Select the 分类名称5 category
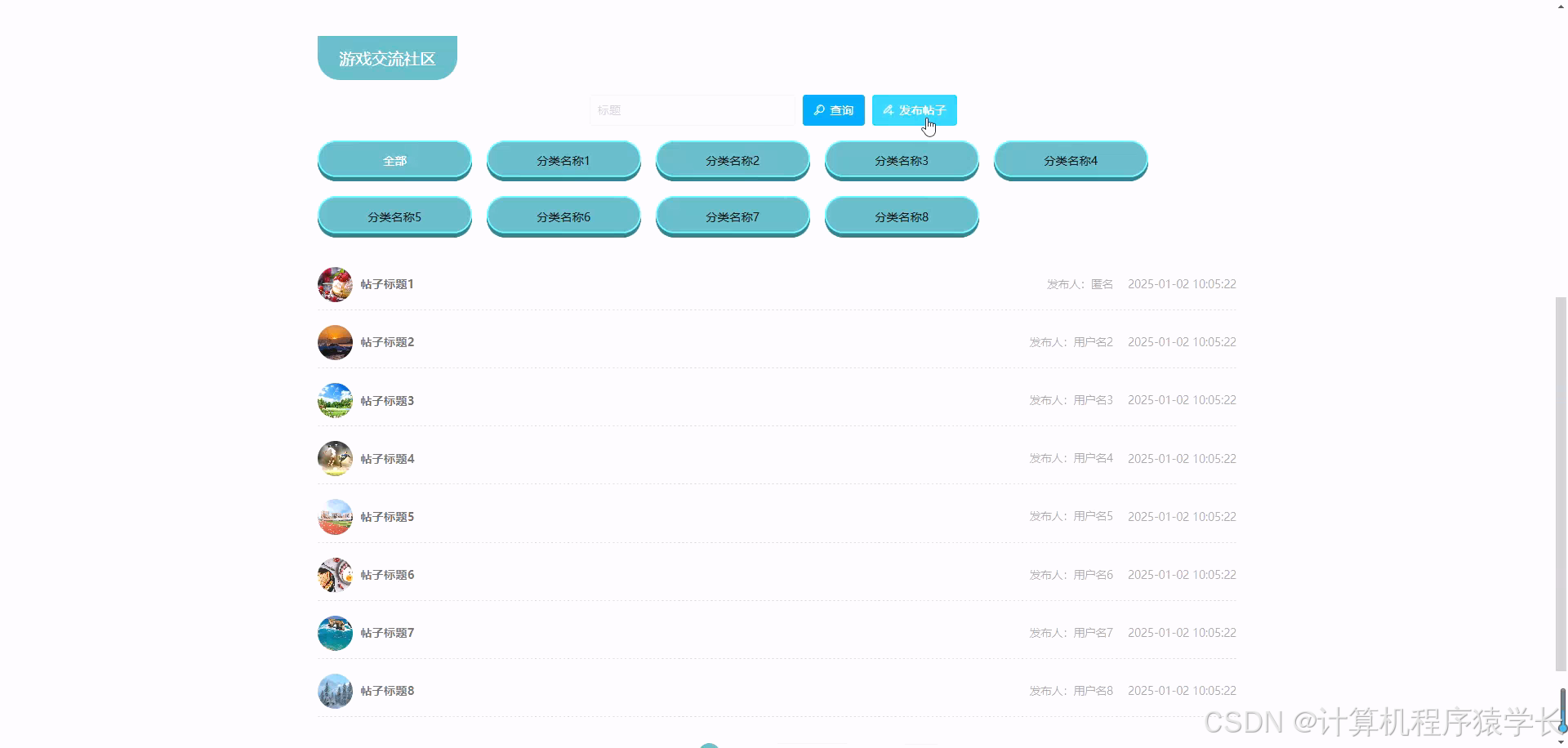Viewport: 1568px width, 748px height. (394, 216)
